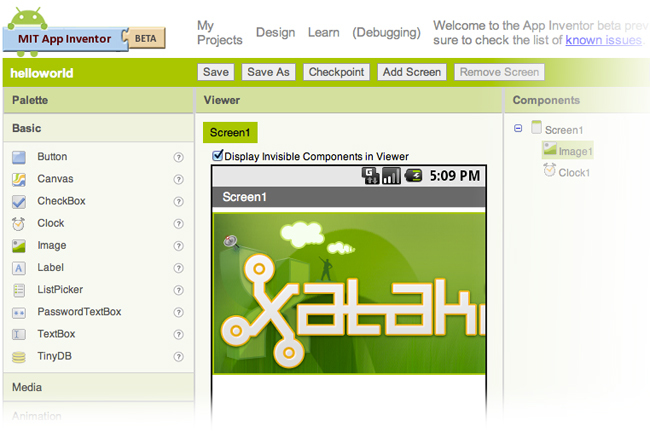The width and height of the screenshot is (650, 432).
Task: Click the (Debugging) menu item
Action: click(x=386, y=33)
